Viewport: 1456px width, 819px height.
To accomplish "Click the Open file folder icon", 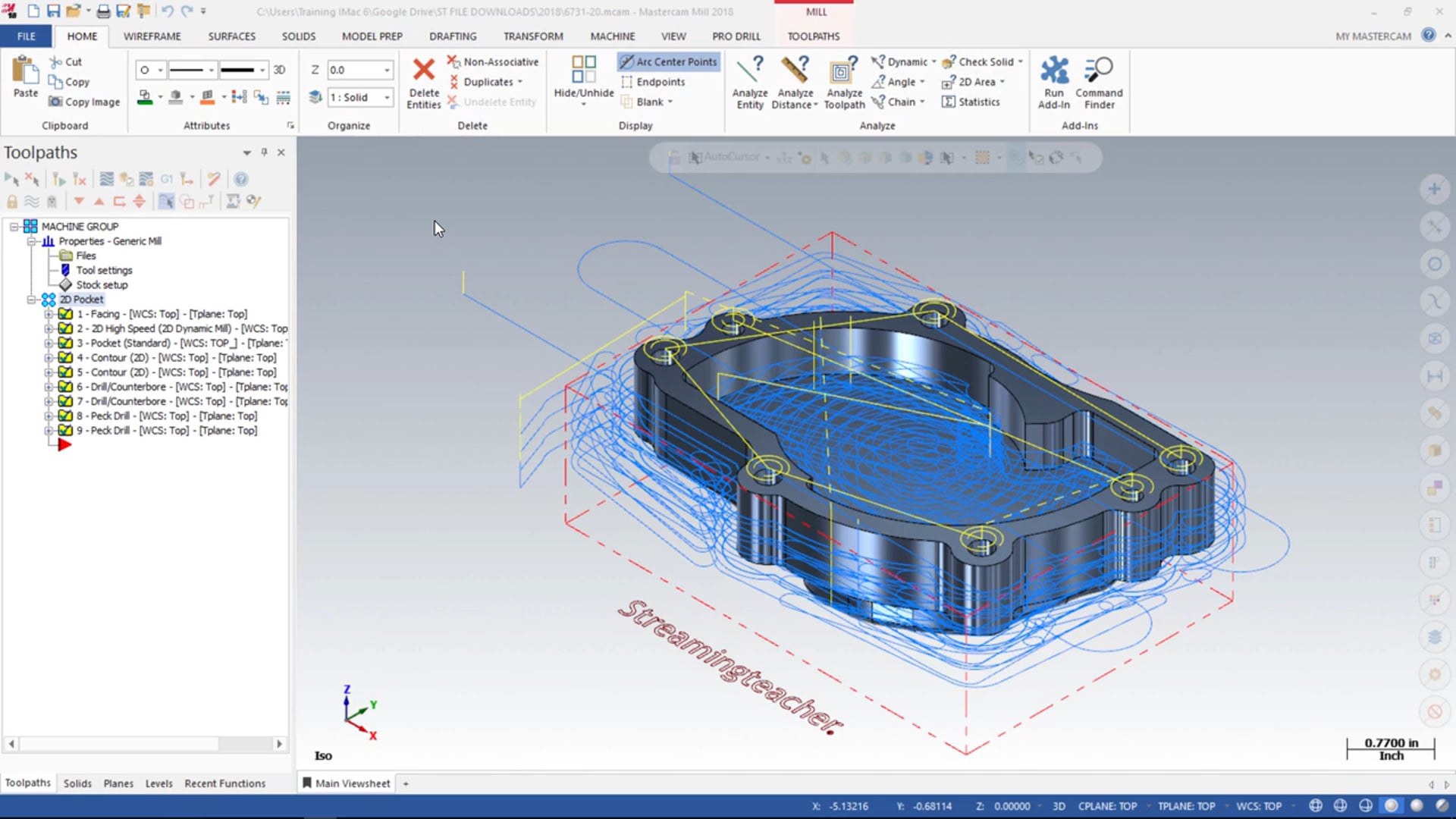I will click(x=73, y=11).
